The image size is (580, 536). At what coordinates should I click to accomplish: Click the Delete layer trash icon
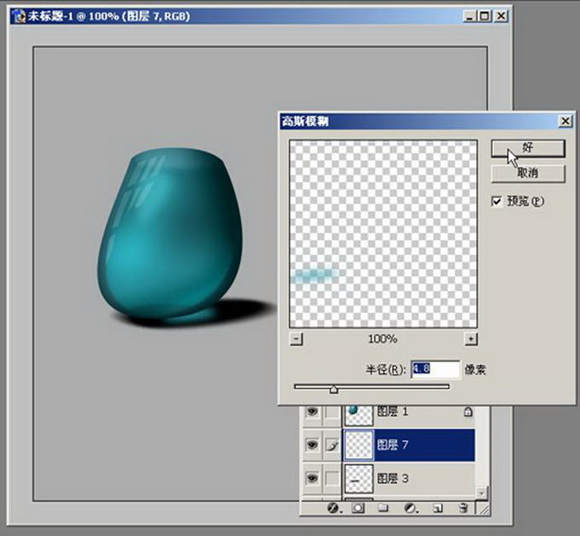tap(463, 508)
